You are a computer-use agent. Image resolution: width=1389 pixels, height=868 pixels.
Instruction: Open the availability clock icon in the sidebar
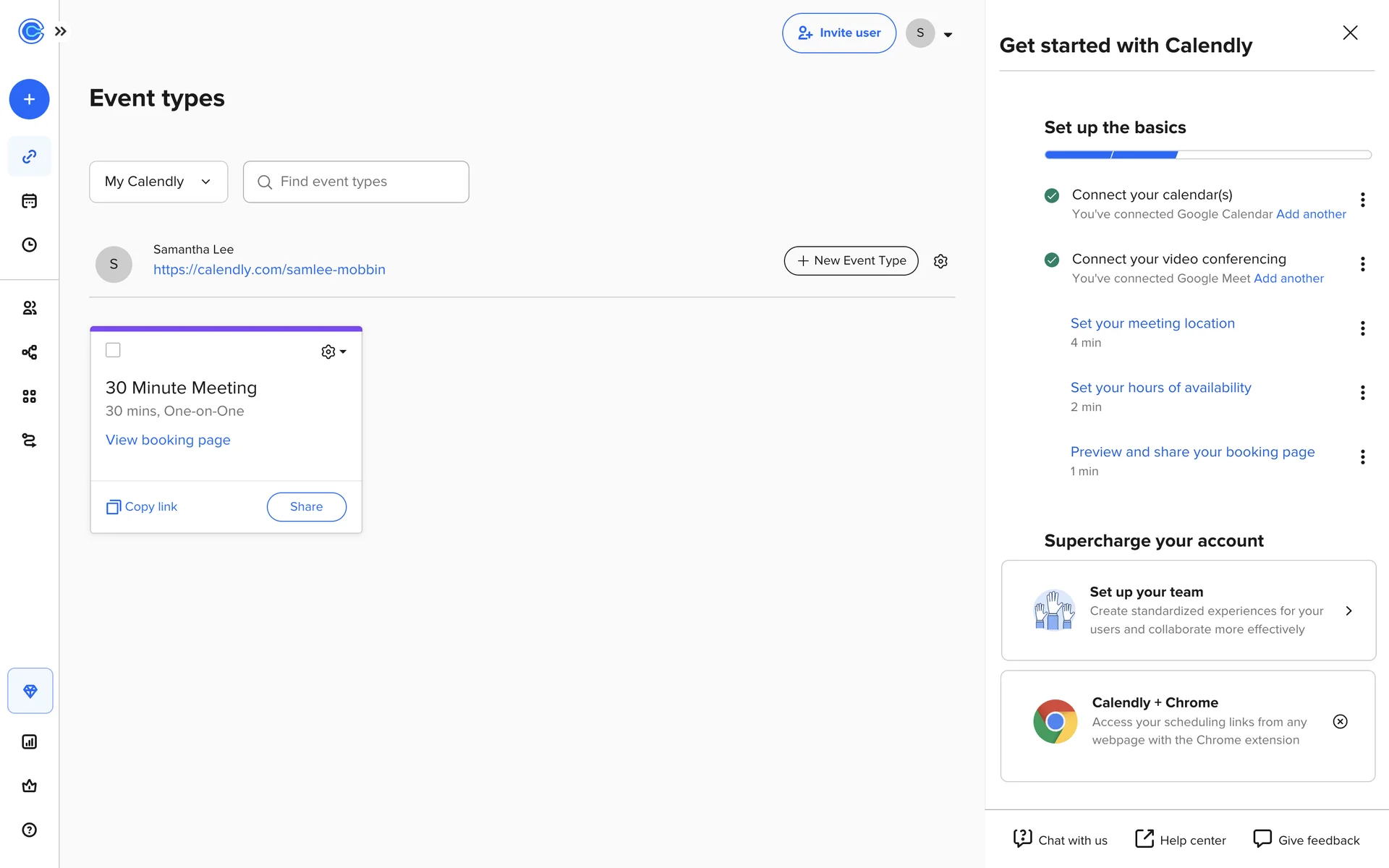29,244
